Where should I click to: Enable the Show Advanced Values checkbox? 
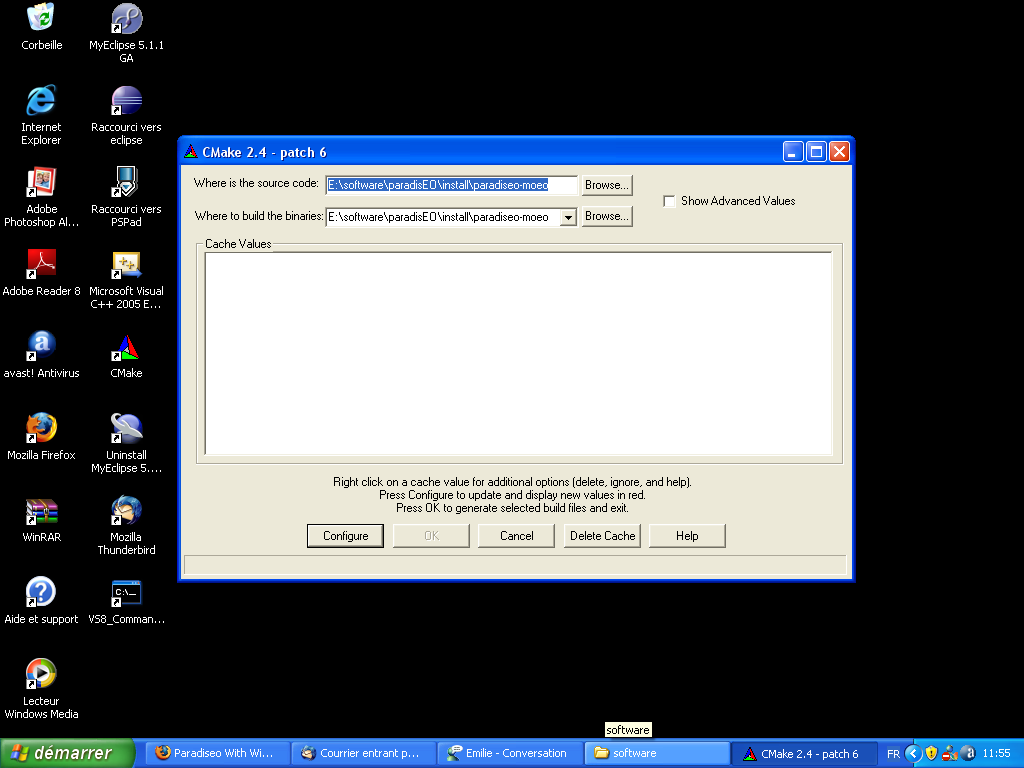click(669, 201)
